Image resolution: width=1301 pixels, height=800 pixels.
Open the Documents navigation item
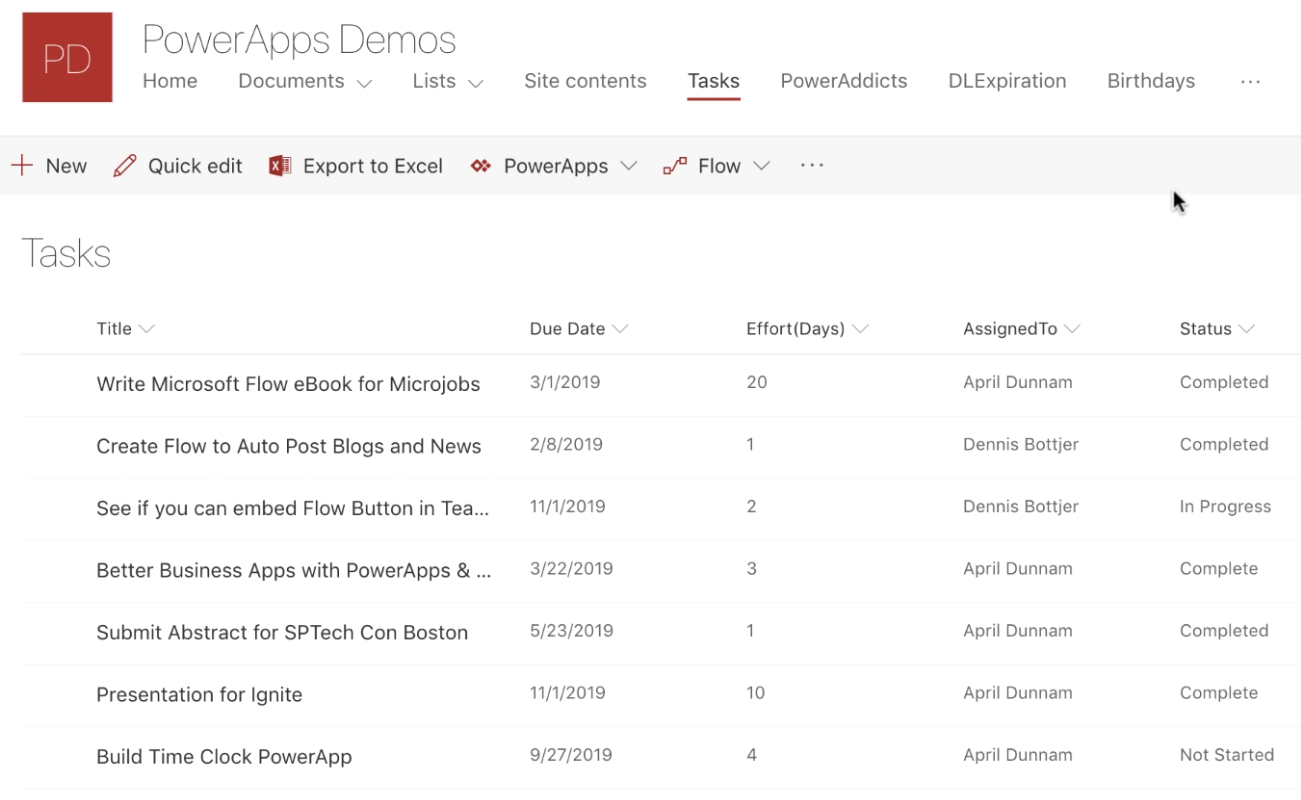click(291, 81)
